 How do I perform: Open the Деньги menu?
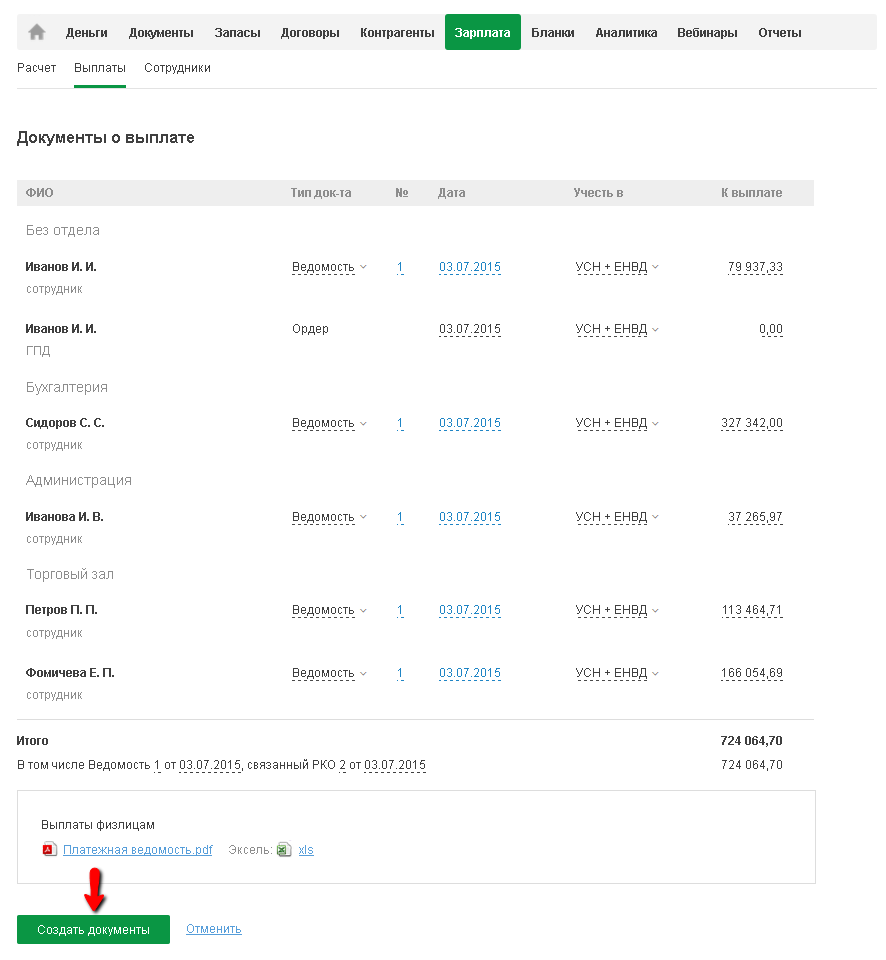[87, 32]
